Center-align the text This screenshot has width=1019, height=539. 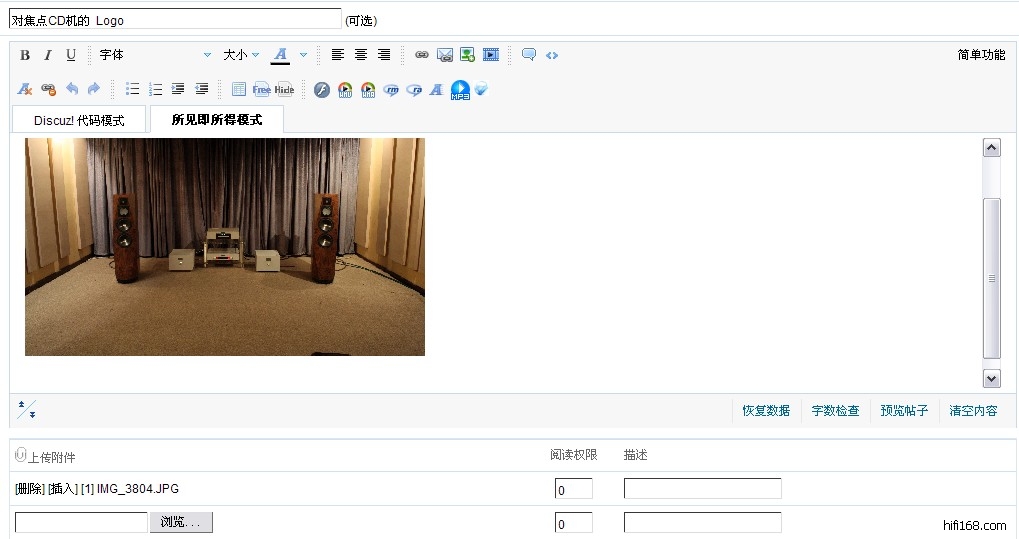(361, 55)
